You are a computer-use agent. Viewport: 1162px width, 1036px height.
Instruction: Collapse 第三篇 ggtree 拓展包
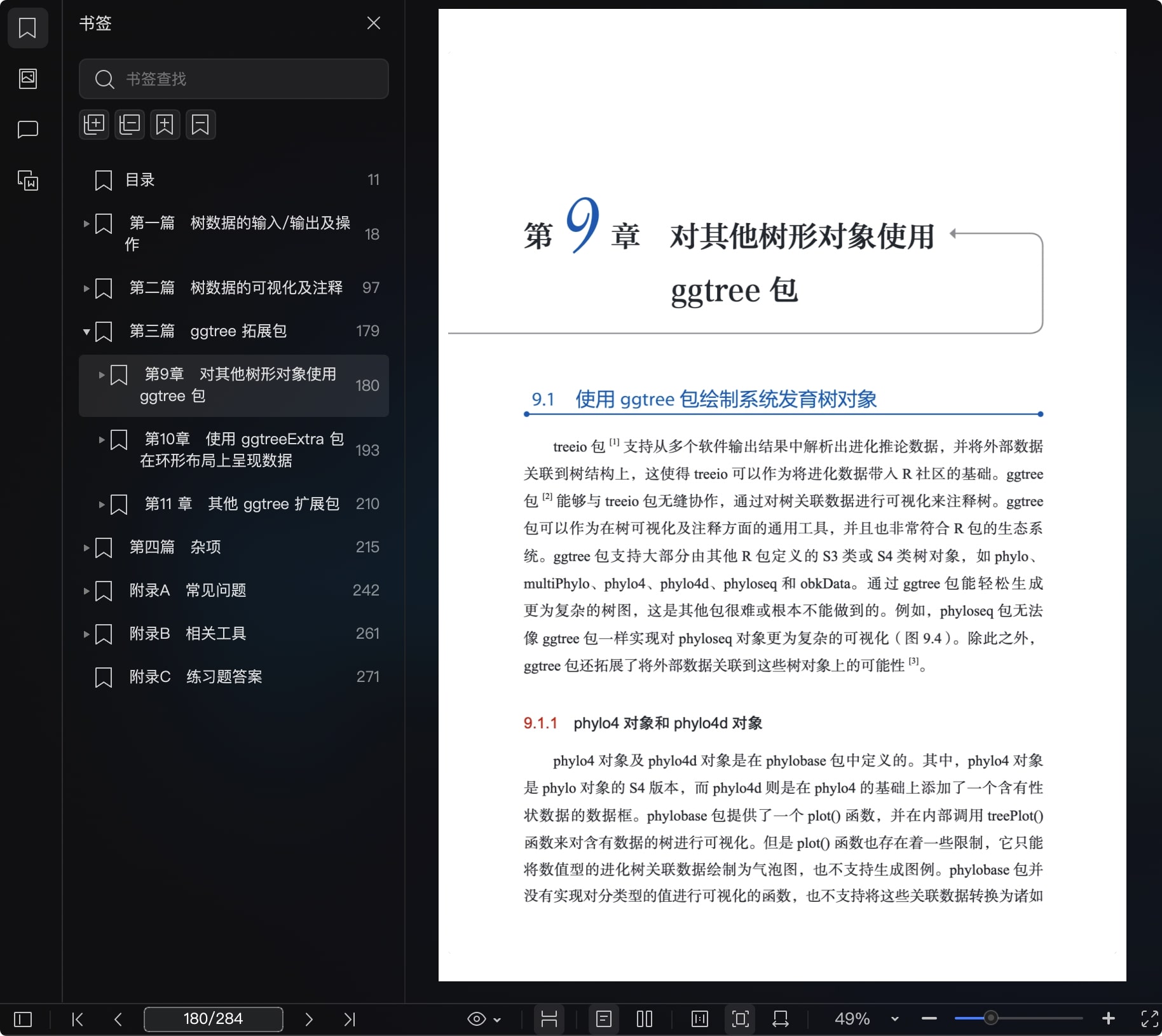86,331
